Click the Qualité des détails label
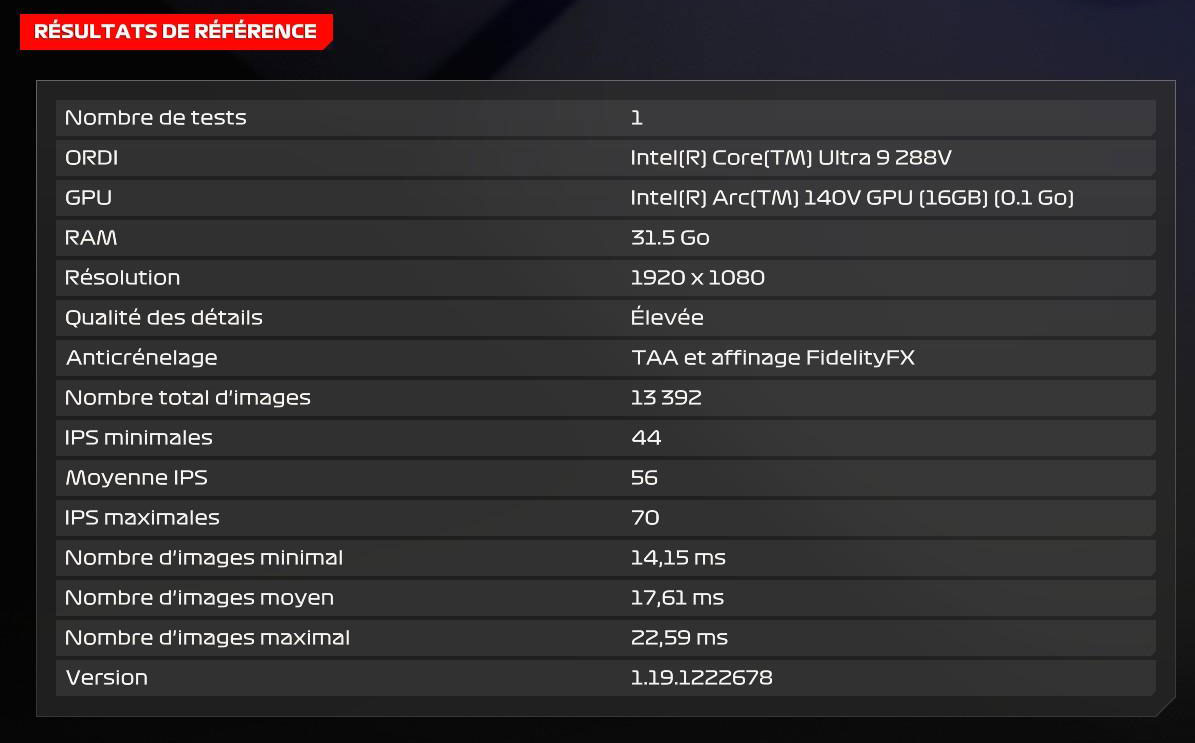Viewport: 1195px width, 743px height. (x=163, y=318)
